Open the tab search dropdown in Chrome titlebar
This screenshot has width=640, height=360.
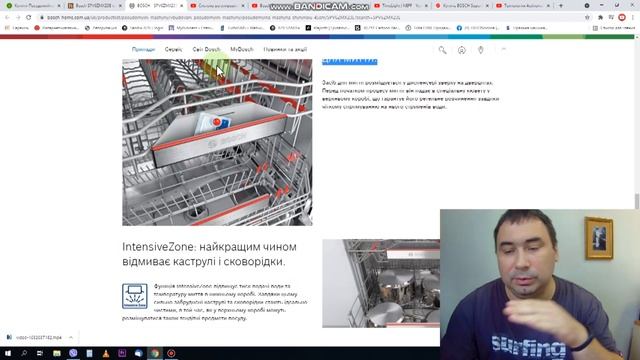[x=587, y=6]
